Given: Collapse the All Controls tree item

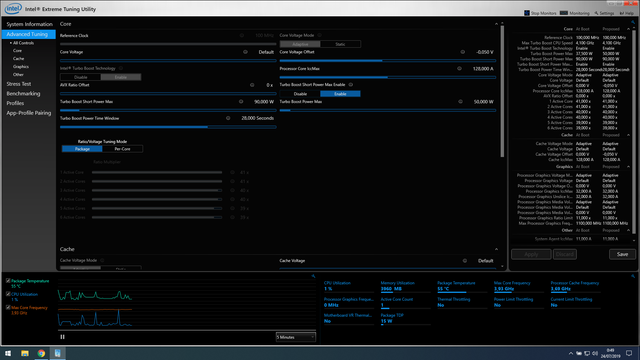Looking at the screenshot, I should pos(11,43).
